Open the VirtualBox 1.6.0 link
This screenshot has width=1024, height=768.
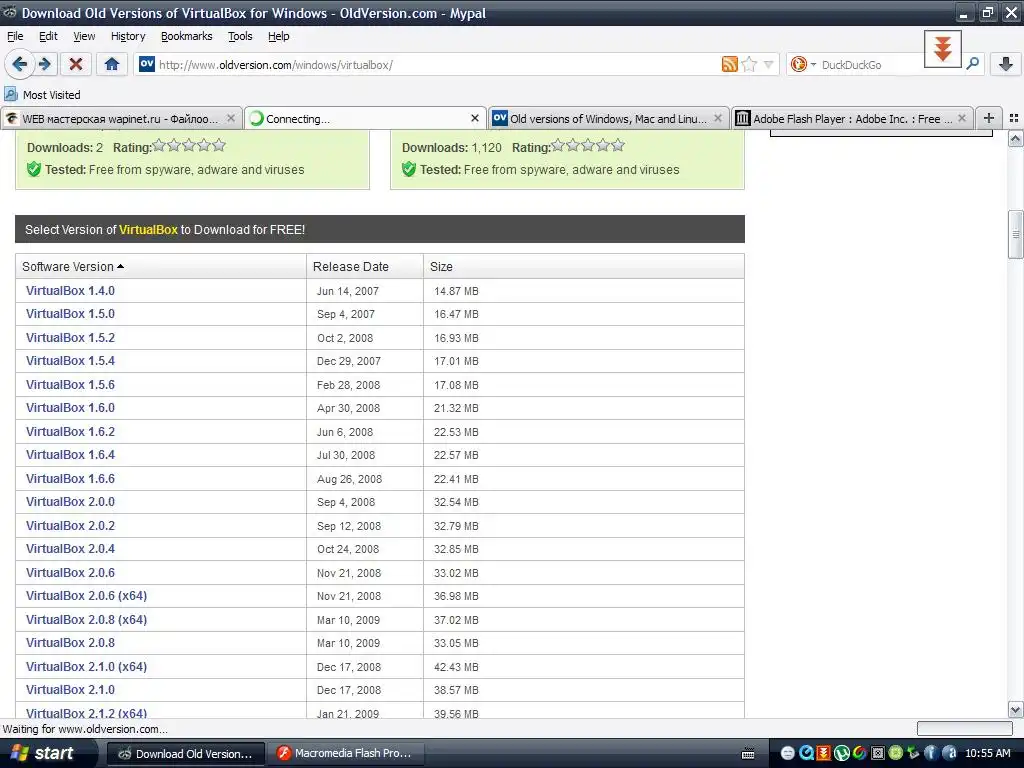pyautogui.click(x=71, y=408)
